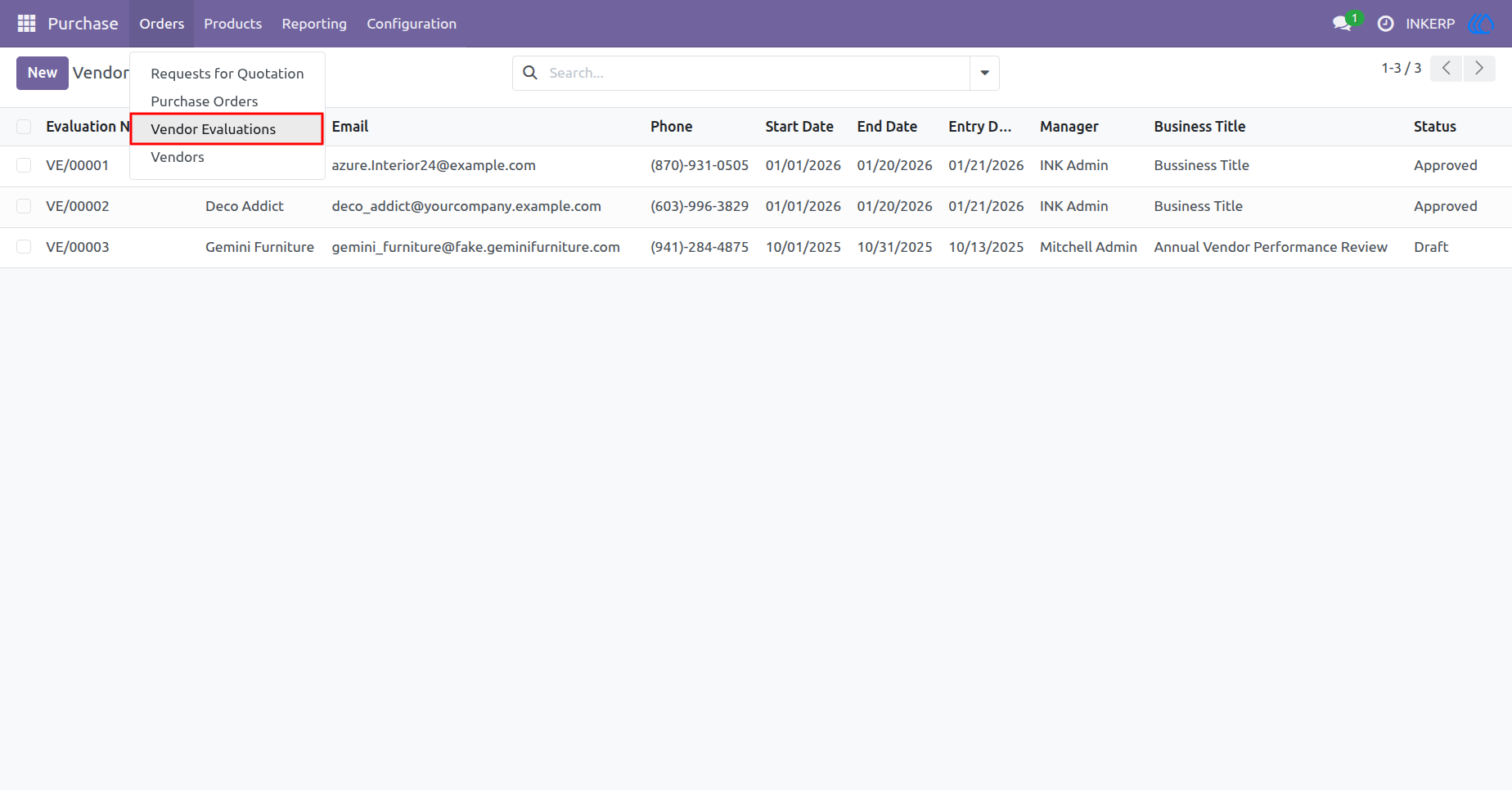Sort by Business Title column header

[1199, 127]
